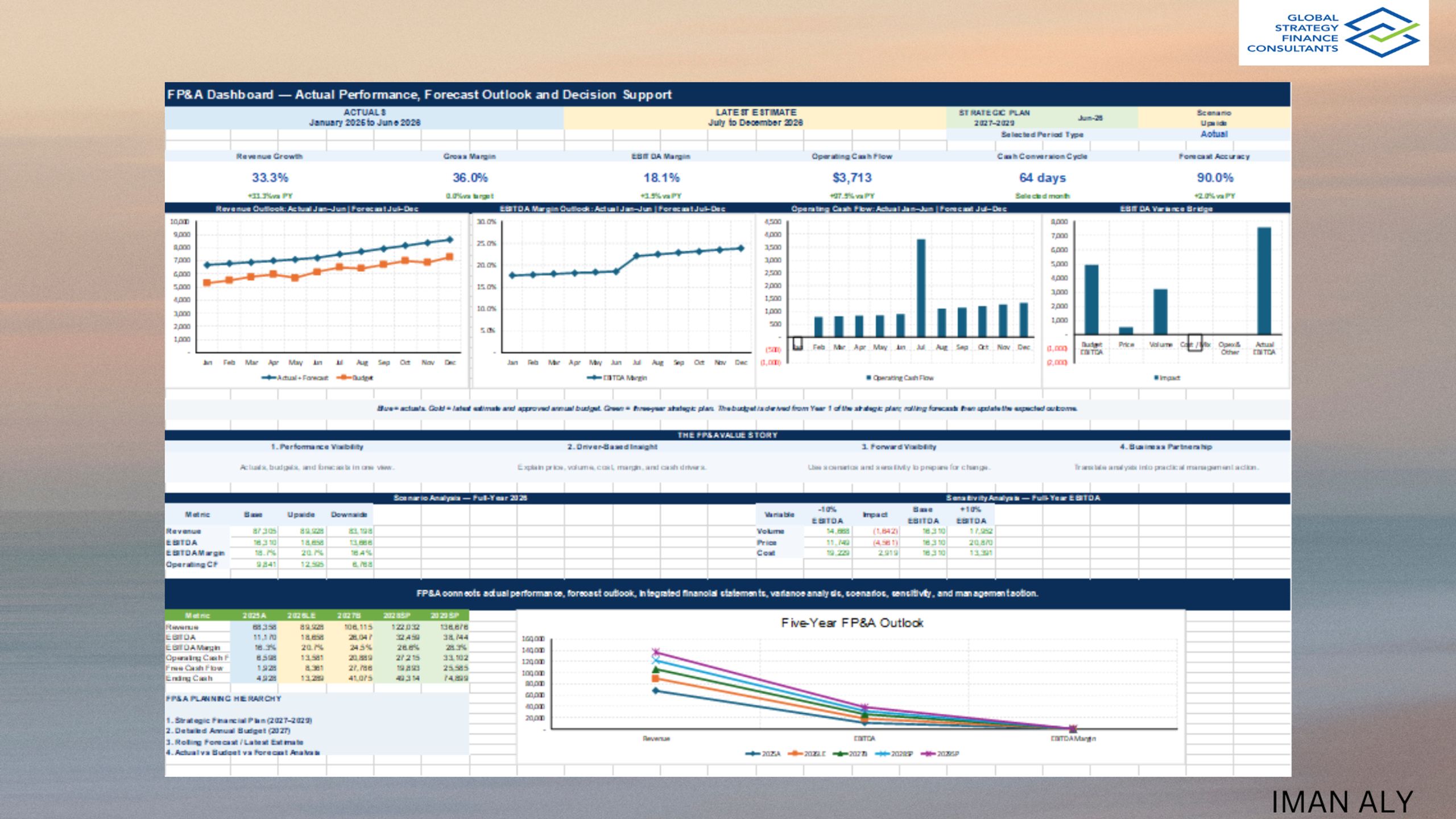The width and height of the screenshot is (1456, 819).
Task: Click the Gross Margin value 36.0%
Action: pyautogui.click(x=470, y=177)
